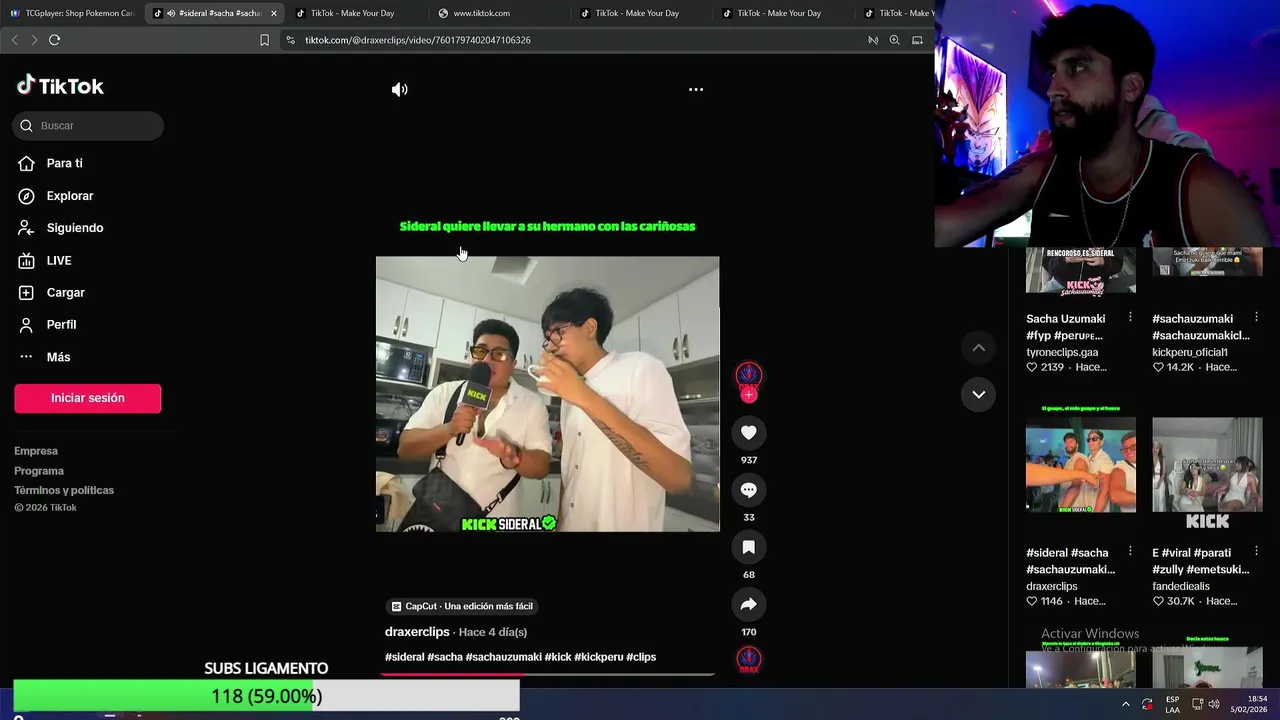Open the video three-dots options menu

696,90
